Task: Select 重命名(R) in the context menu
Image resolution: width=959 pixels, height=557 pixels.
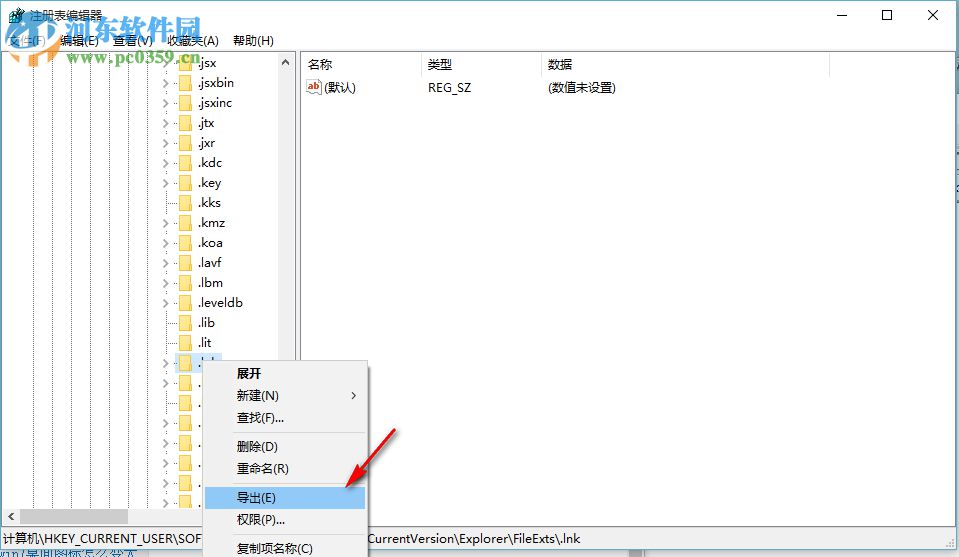Action: tap(285, 469)
